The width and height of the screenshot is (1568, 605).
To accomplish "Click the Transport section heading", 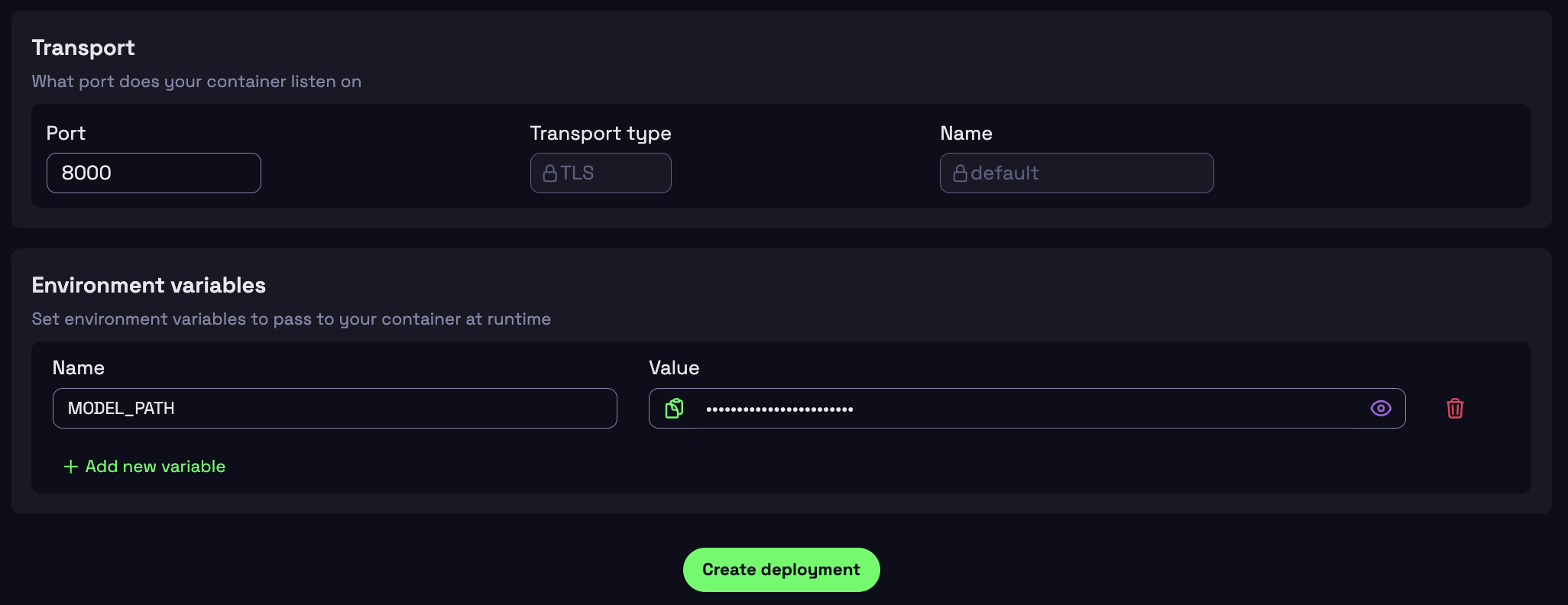I will [83, 48].
